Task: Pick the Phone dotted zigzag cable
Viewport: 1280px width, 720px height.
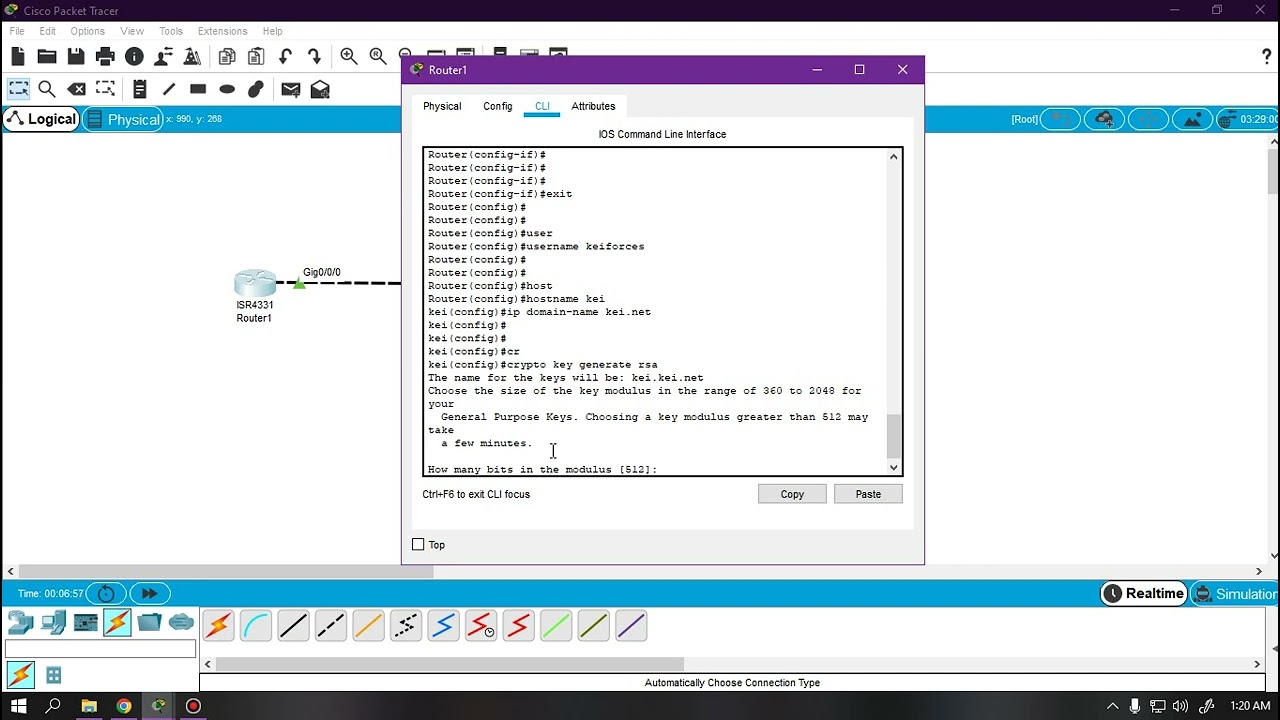Action: point(406,626)
